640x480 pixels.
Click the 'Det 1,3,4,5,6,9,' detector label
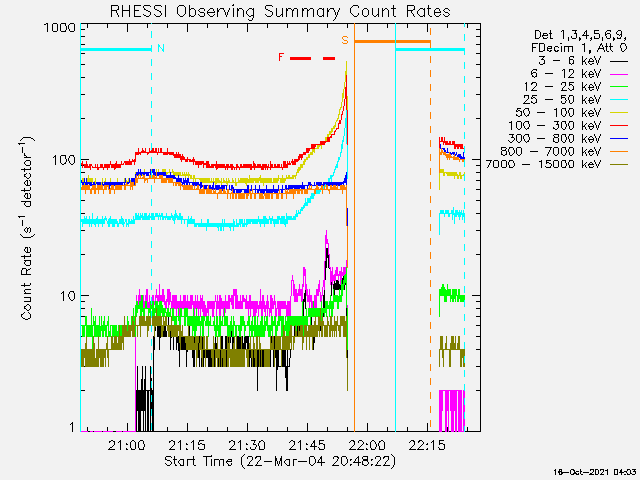pos(580,36)
